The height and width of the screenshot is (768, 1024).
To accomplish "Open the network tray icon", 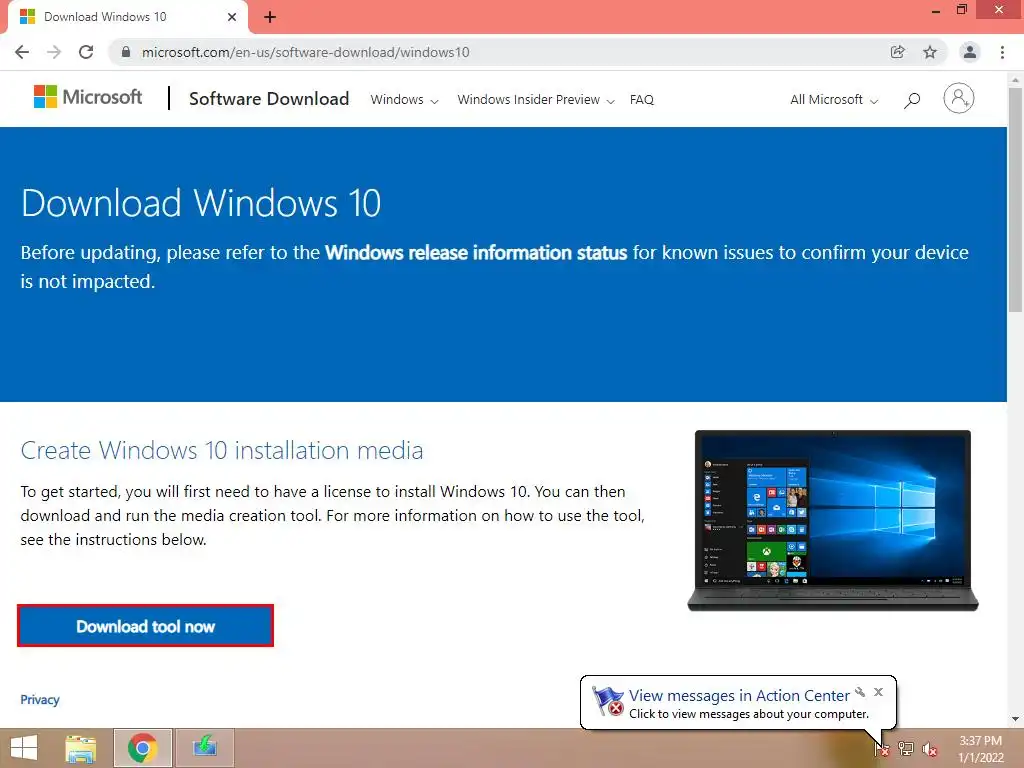I will click(x=906, y=748).
